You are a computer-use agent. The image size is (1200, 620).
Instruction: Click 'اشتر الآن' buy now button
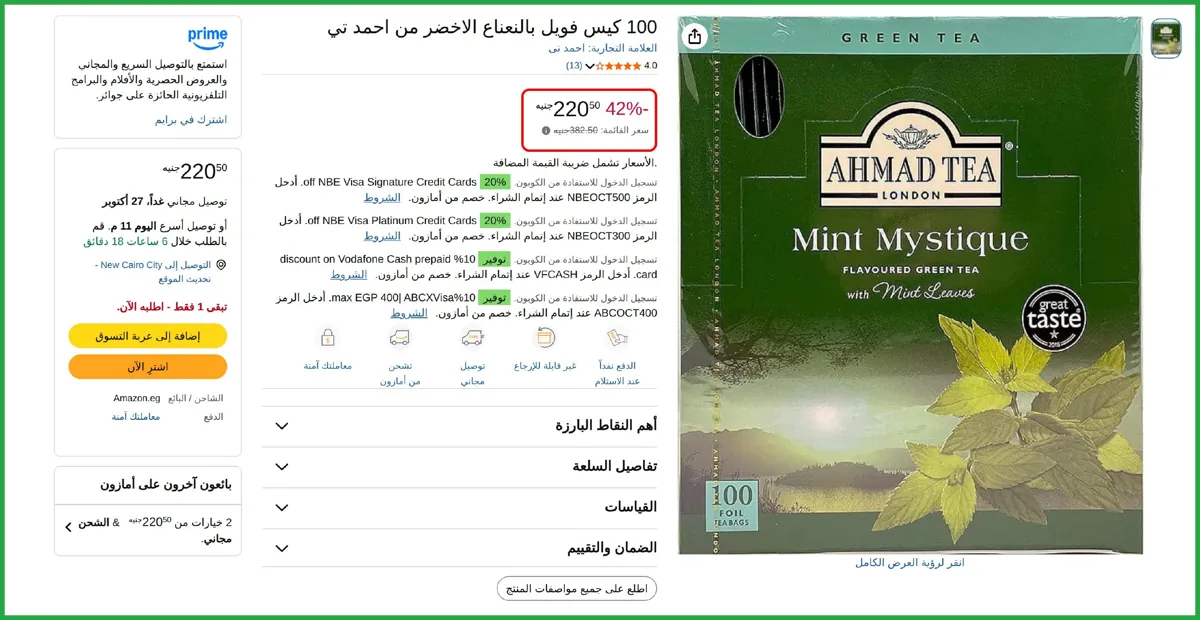(148, 367)
